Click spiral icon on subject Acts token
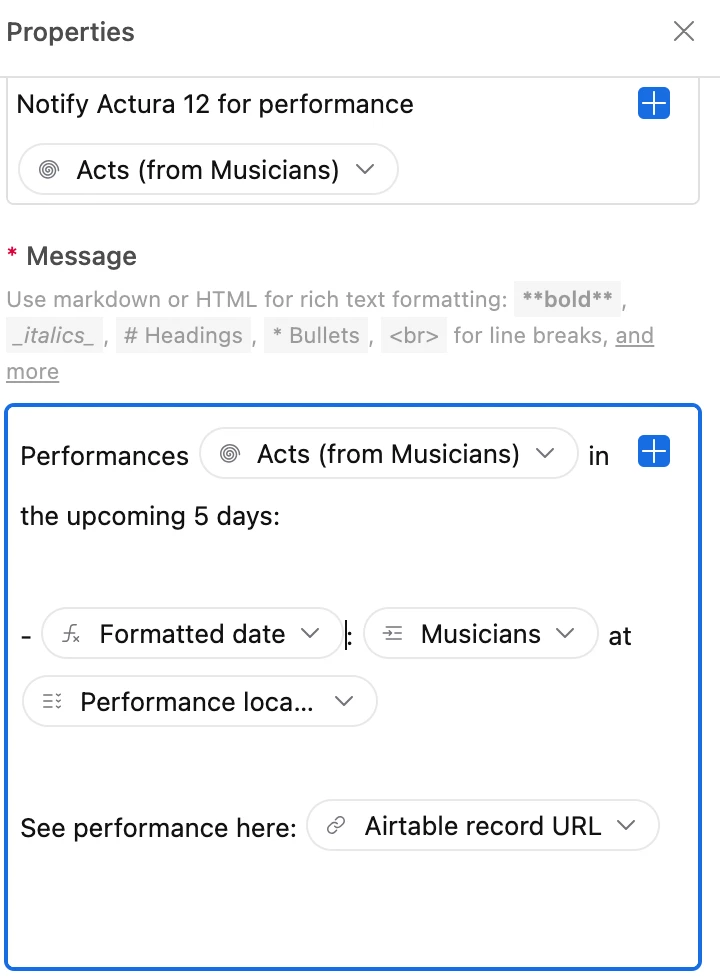 click(48, 170)
